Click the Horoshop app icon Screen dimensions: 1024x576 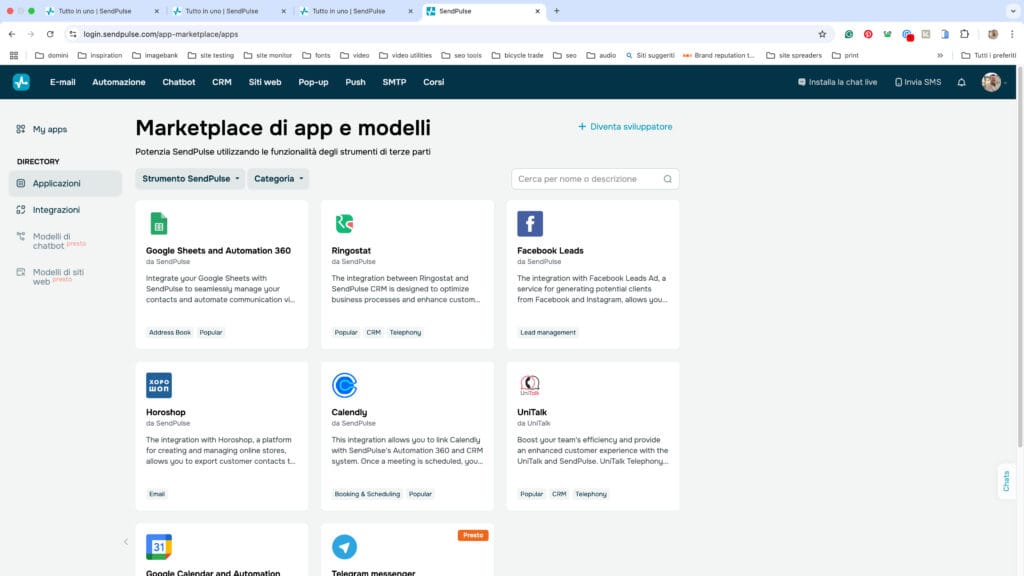coord(158,385)
